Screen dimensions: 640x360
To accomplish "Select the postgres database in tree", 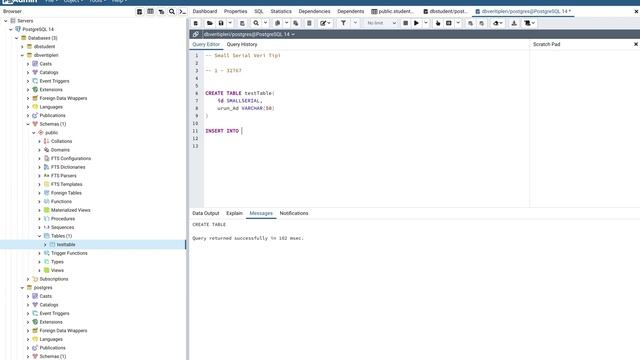I will (43, 288).
